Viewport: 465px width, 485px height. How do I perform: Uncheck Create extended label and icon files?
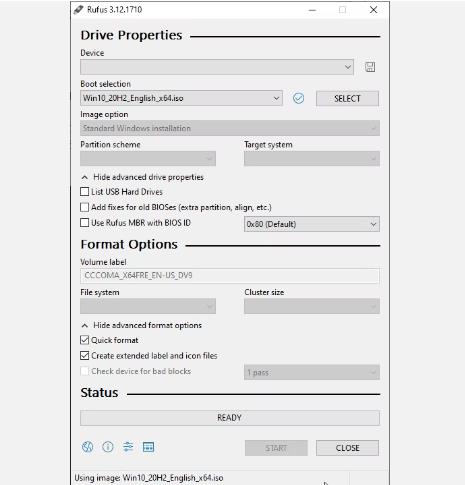coord(85,356)
